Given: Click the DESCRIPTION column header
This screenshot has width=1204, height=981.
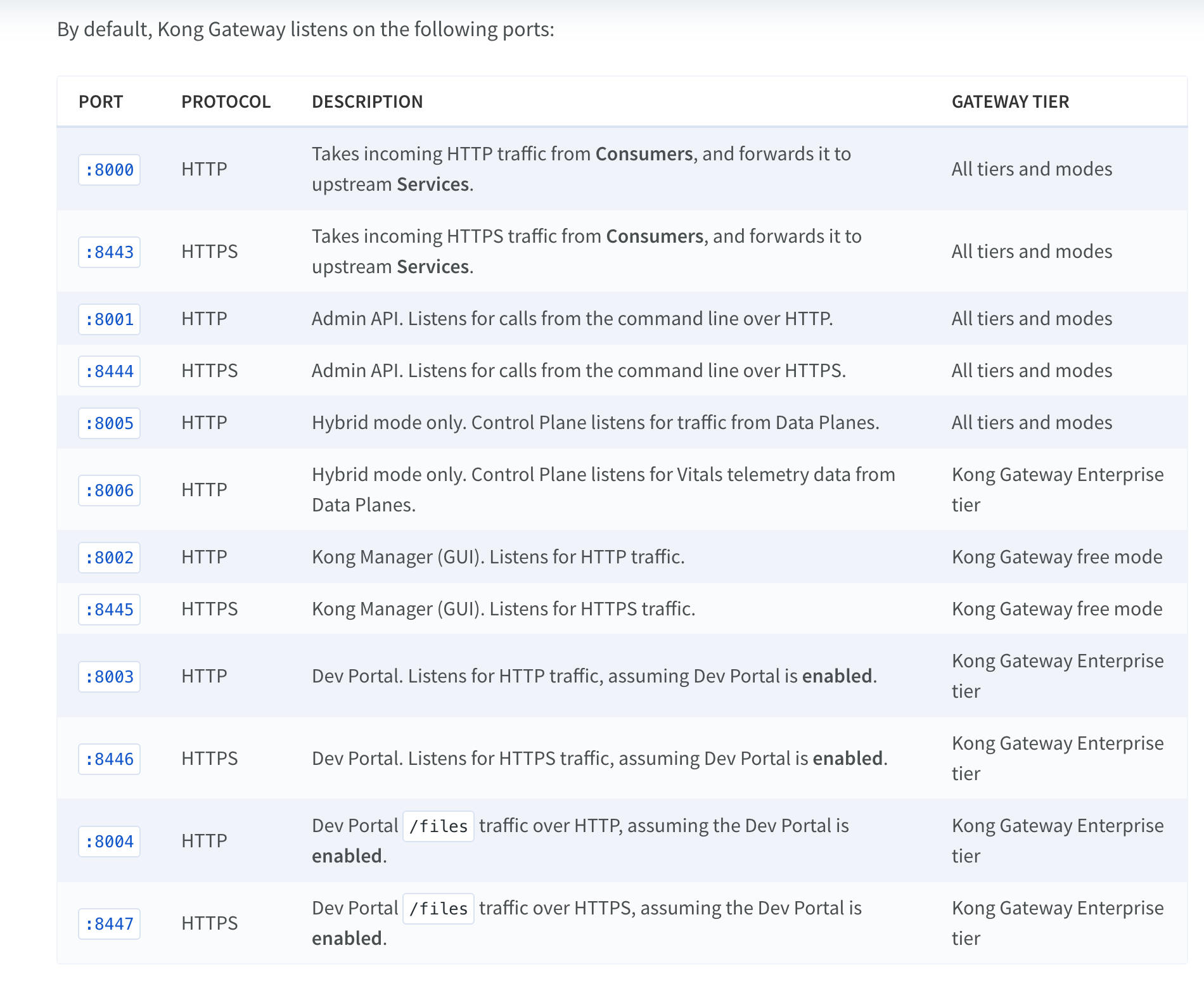Looking at the screenshot, I should (x=367, y=101).
